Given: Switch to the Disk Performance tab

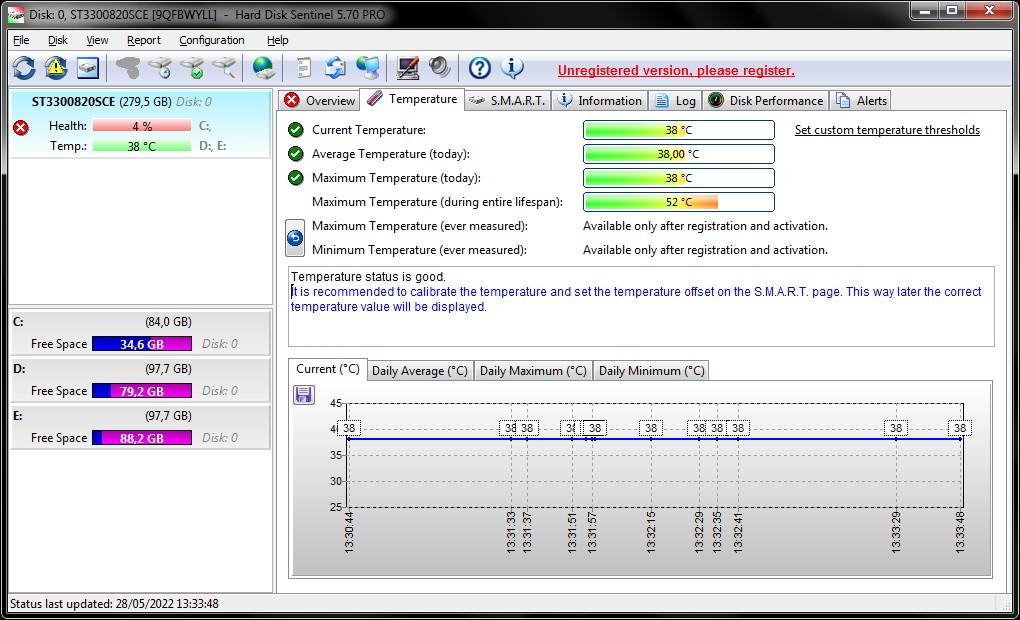Looking at the screenshot, I should click(766, 100).
